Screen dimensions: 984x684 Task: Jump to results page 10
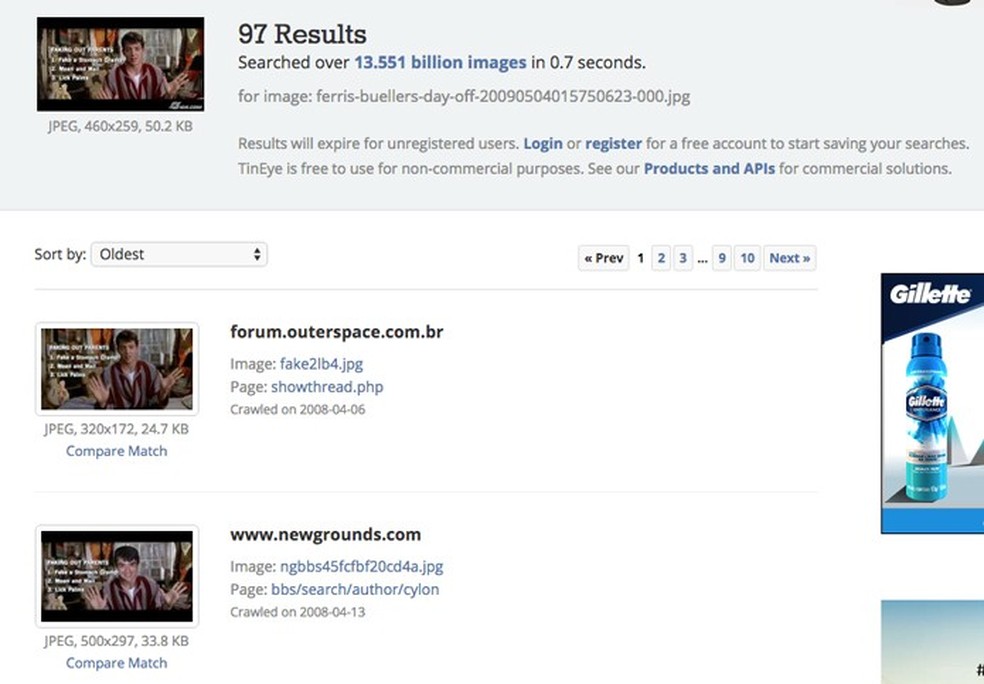[x=747, y=258]
